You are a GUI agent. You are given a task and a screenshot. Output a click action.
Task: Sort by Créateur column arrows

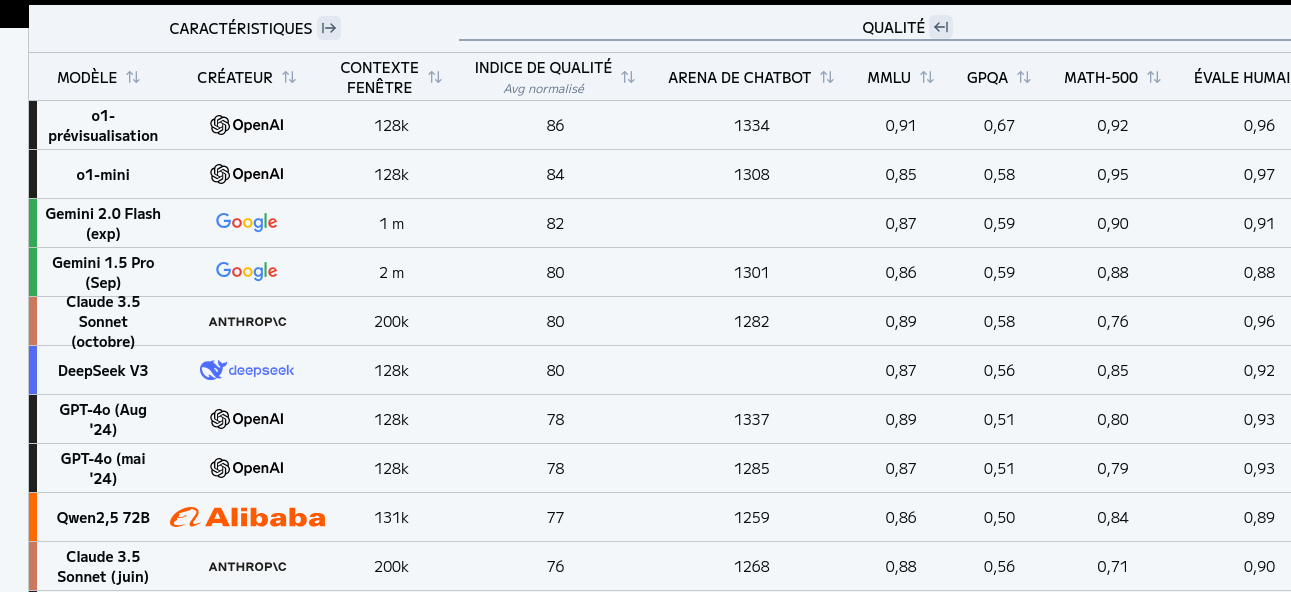click(x=289, y=77)
